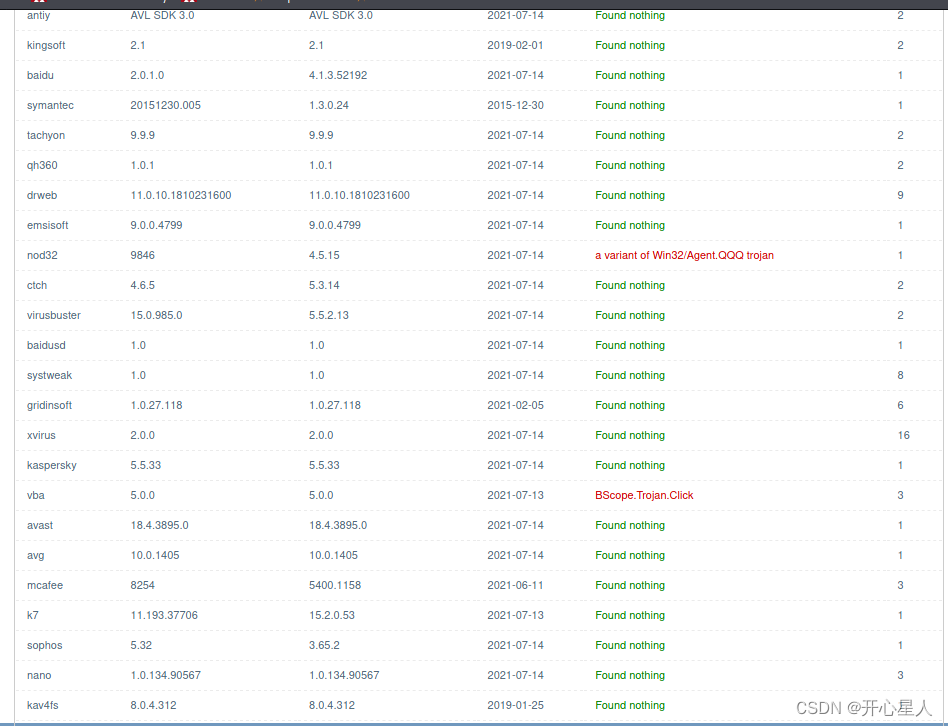Click xvirus engine name

41,435
